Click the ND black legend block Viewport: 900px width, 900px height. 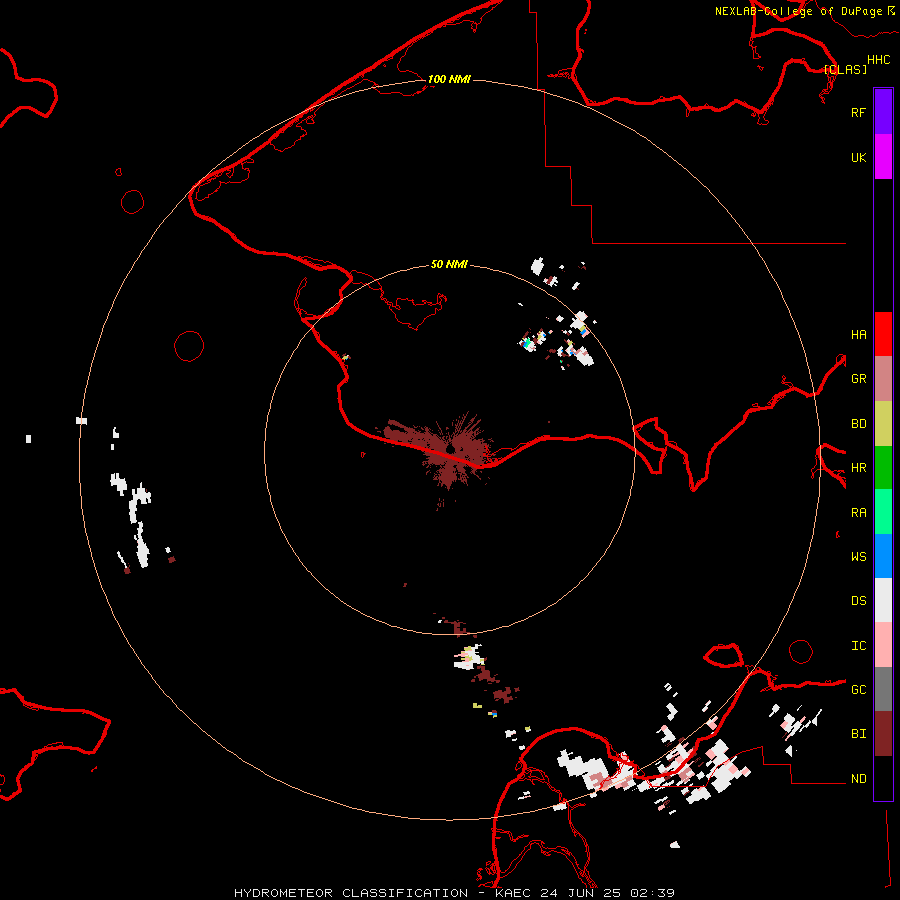click(883, 778)
